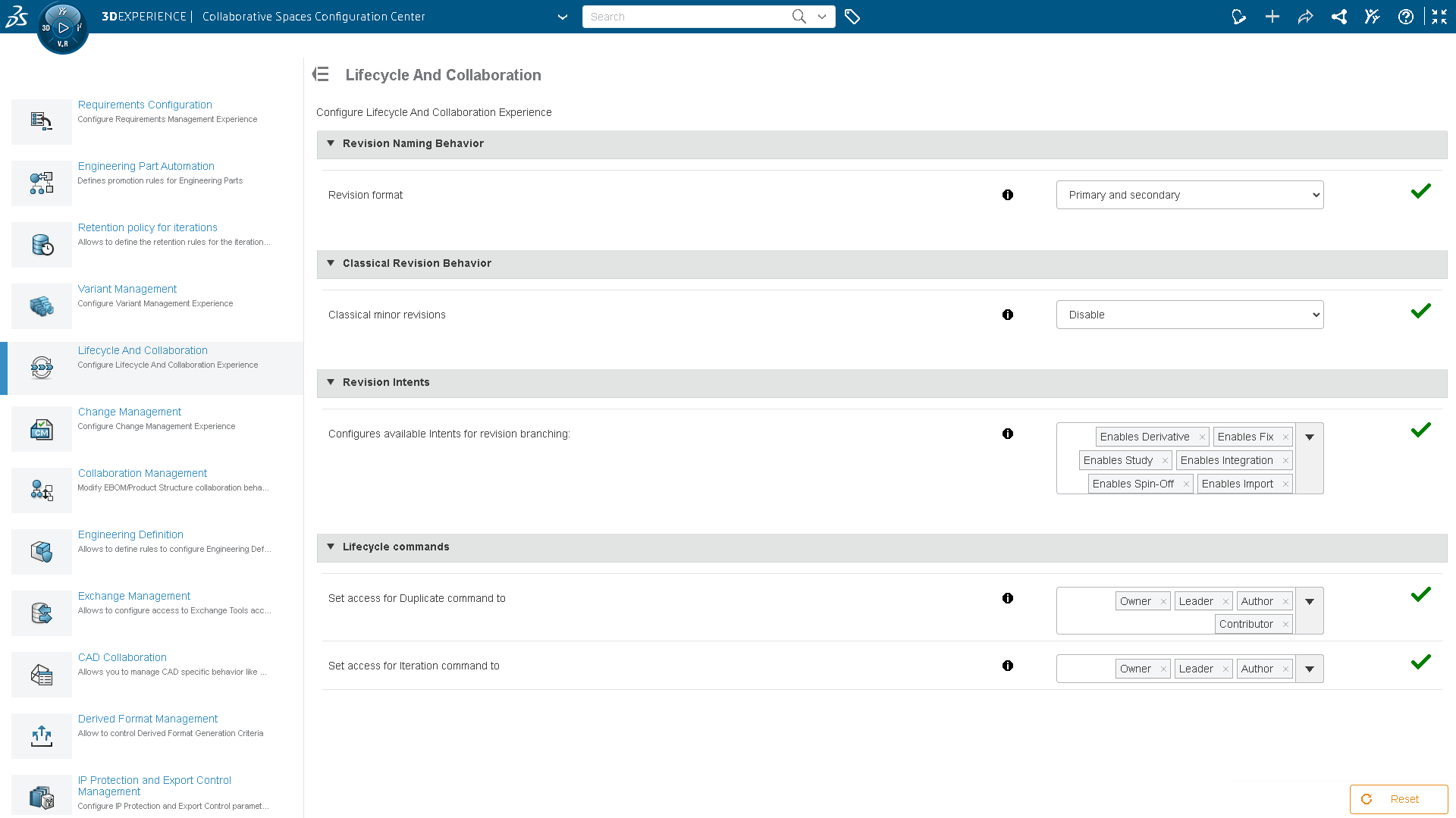Remove the Enables Derivative tag
Screen dimensions: 1456x818
click(1202, 437)
